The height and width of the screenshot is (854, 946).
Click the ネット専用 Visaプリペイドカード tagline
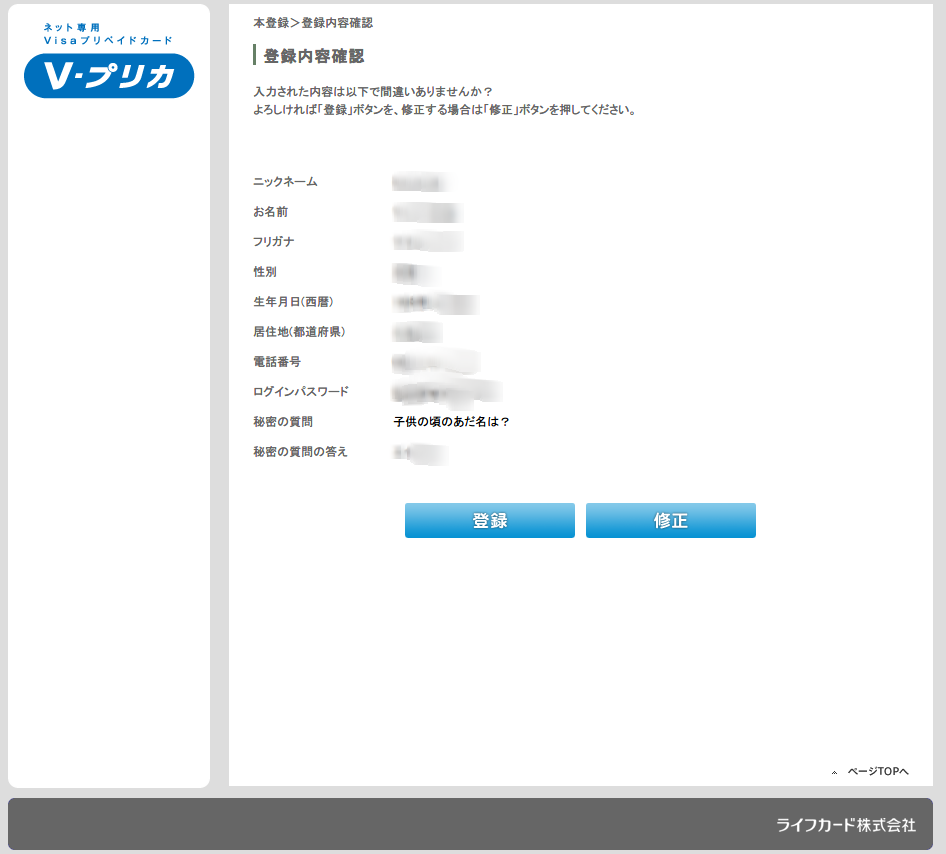click(108, 34)
